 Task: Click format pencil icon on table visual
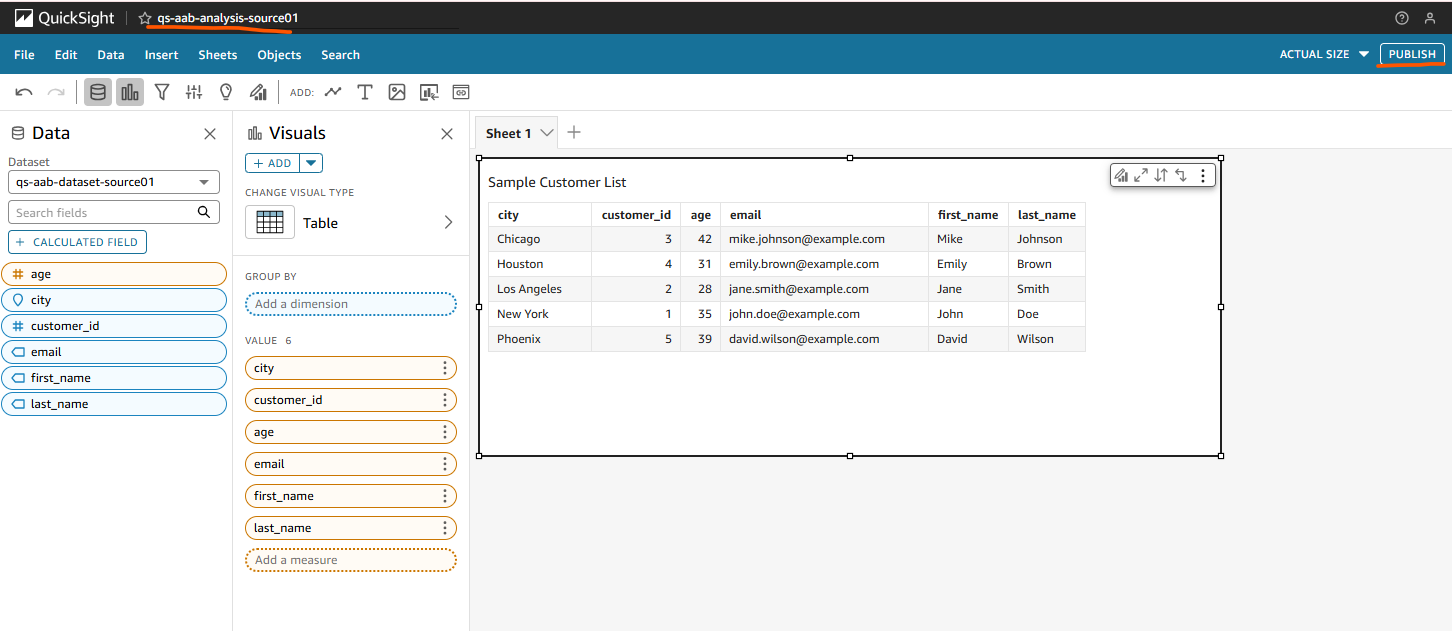pyautogui.click(x=1121, y=175)
